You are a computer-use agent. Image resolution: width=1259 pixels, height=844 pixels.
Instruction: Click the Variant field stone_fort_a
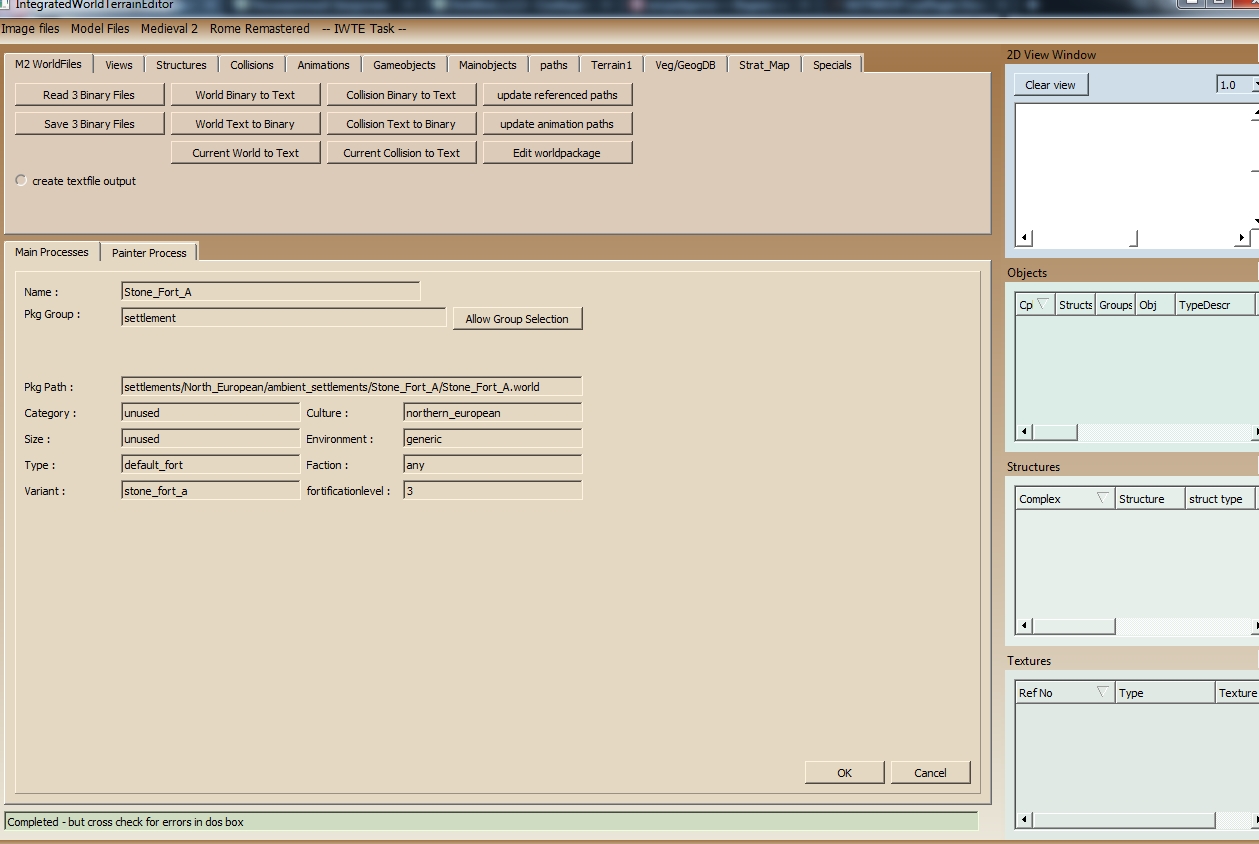pyautogui.click(x=210, y=491)
